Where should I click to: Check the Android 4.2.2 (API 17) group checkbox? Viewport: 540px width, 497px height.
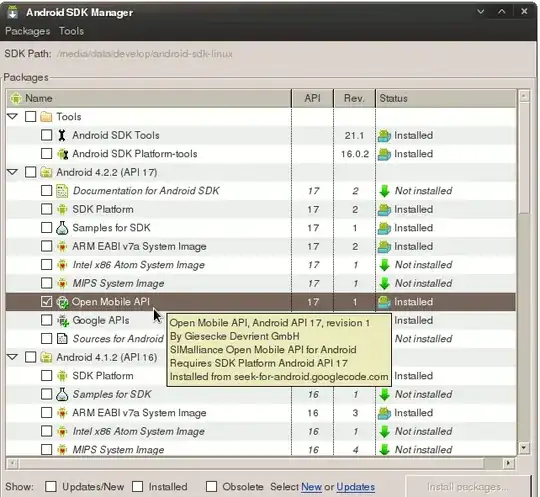pos(30,172)
